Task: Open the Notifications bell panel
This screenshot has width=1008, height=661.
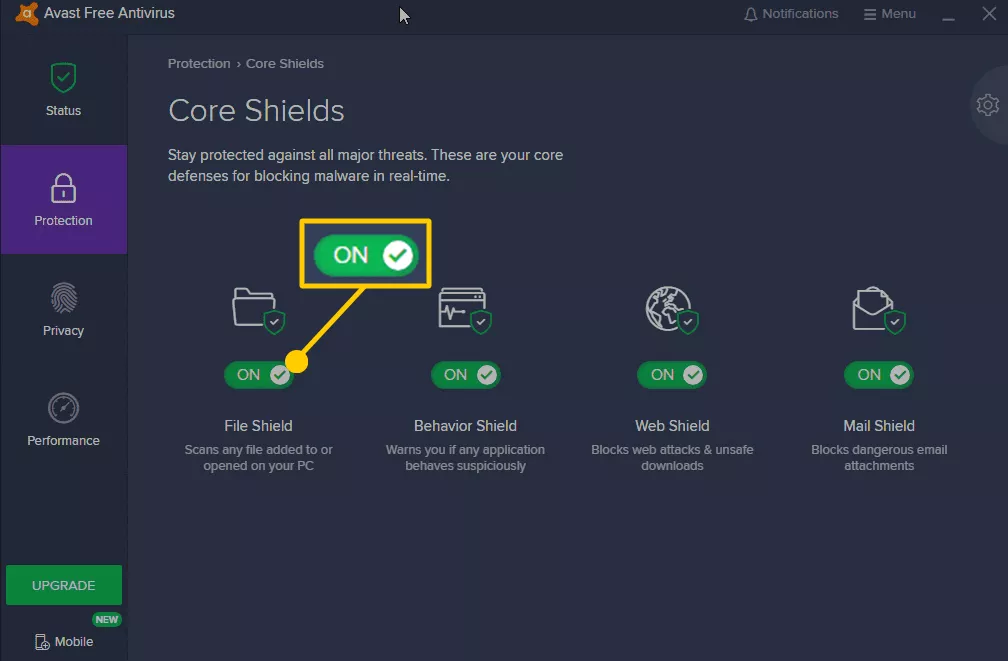Action: (x=790, y=14)
